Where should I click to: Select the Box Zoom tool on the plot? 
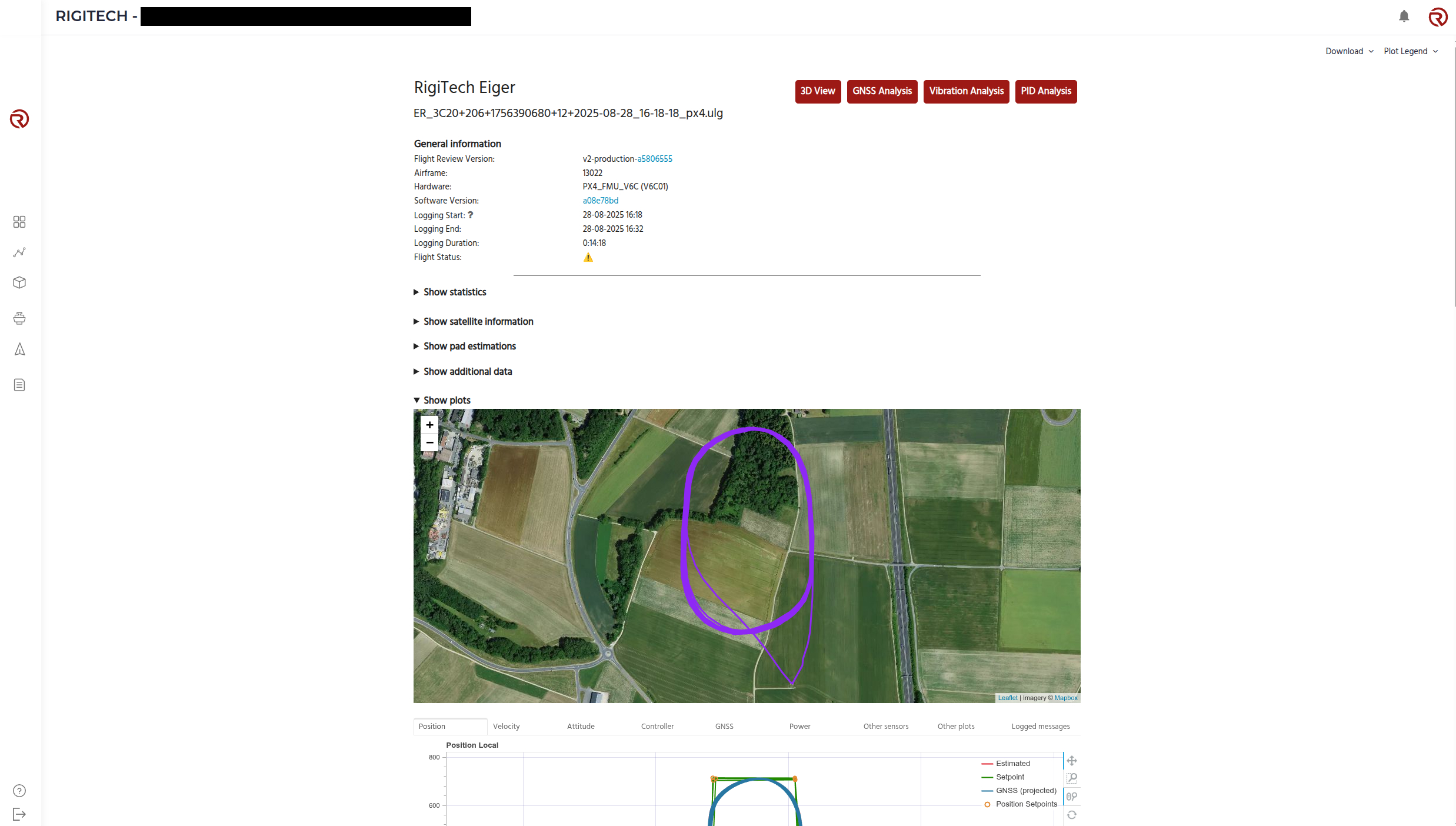point(1072,778)
